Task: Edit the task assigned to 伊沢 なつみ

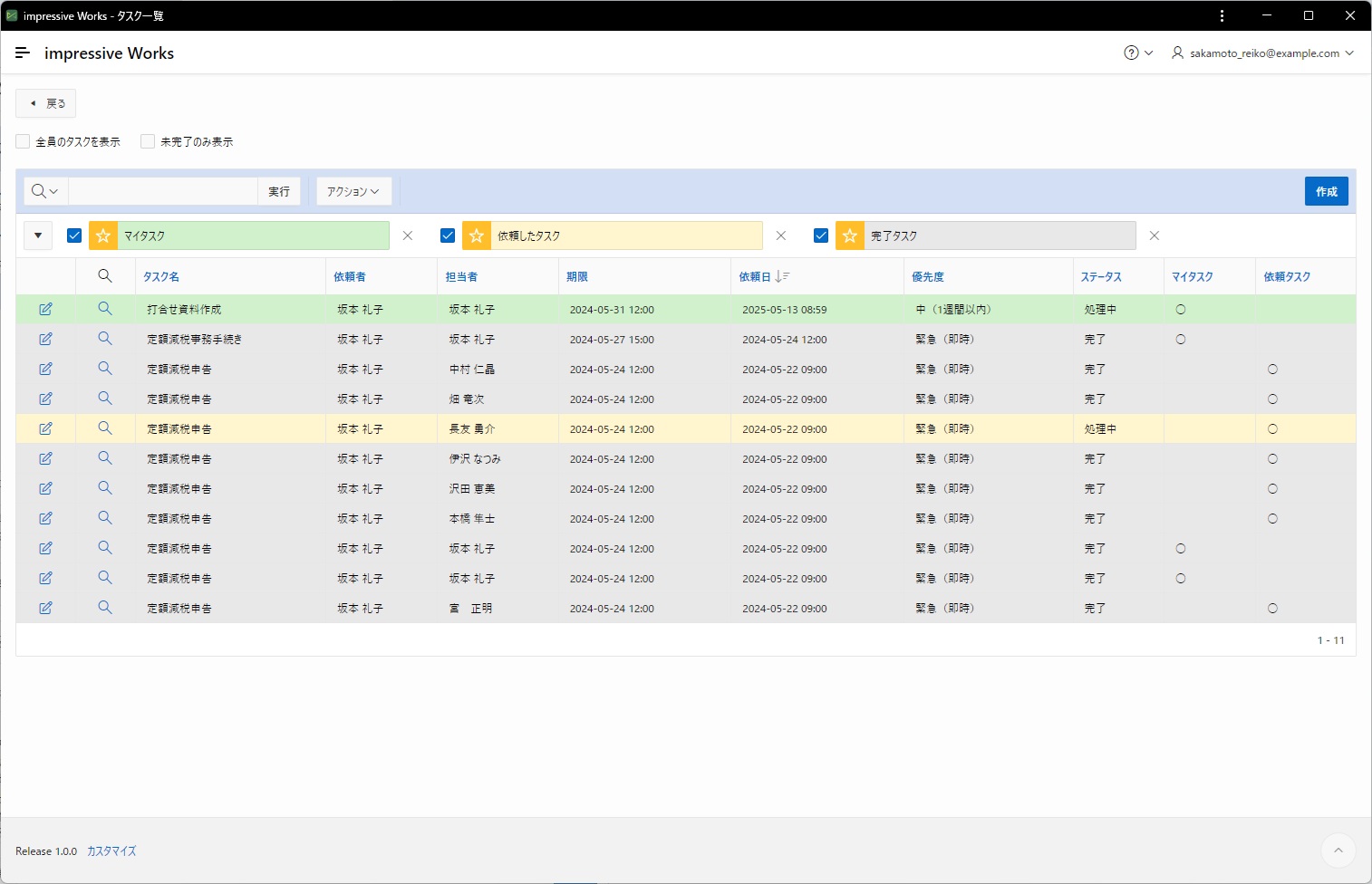Action: click(45, 458)
